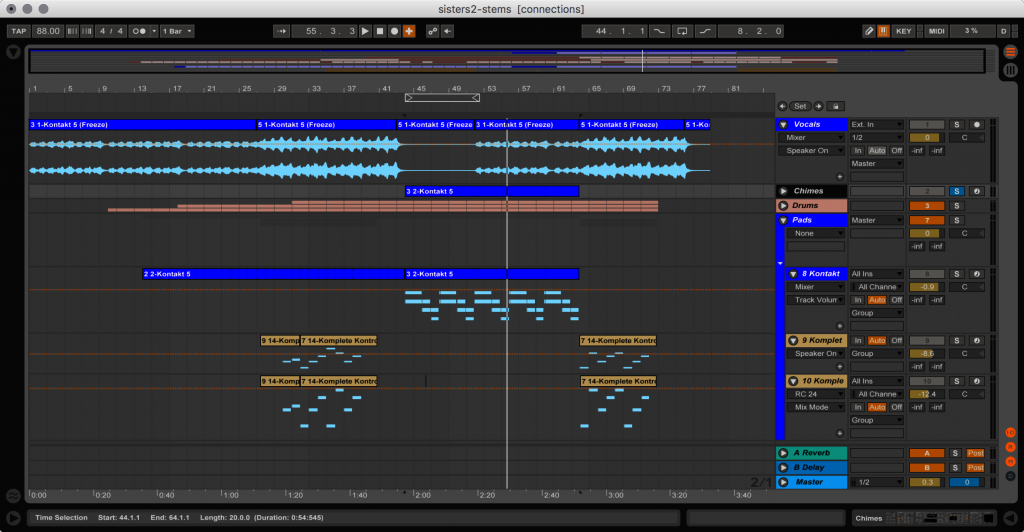Open the quantization 1 Bar dropdown
1024x532 pixels.
point(177,31)
